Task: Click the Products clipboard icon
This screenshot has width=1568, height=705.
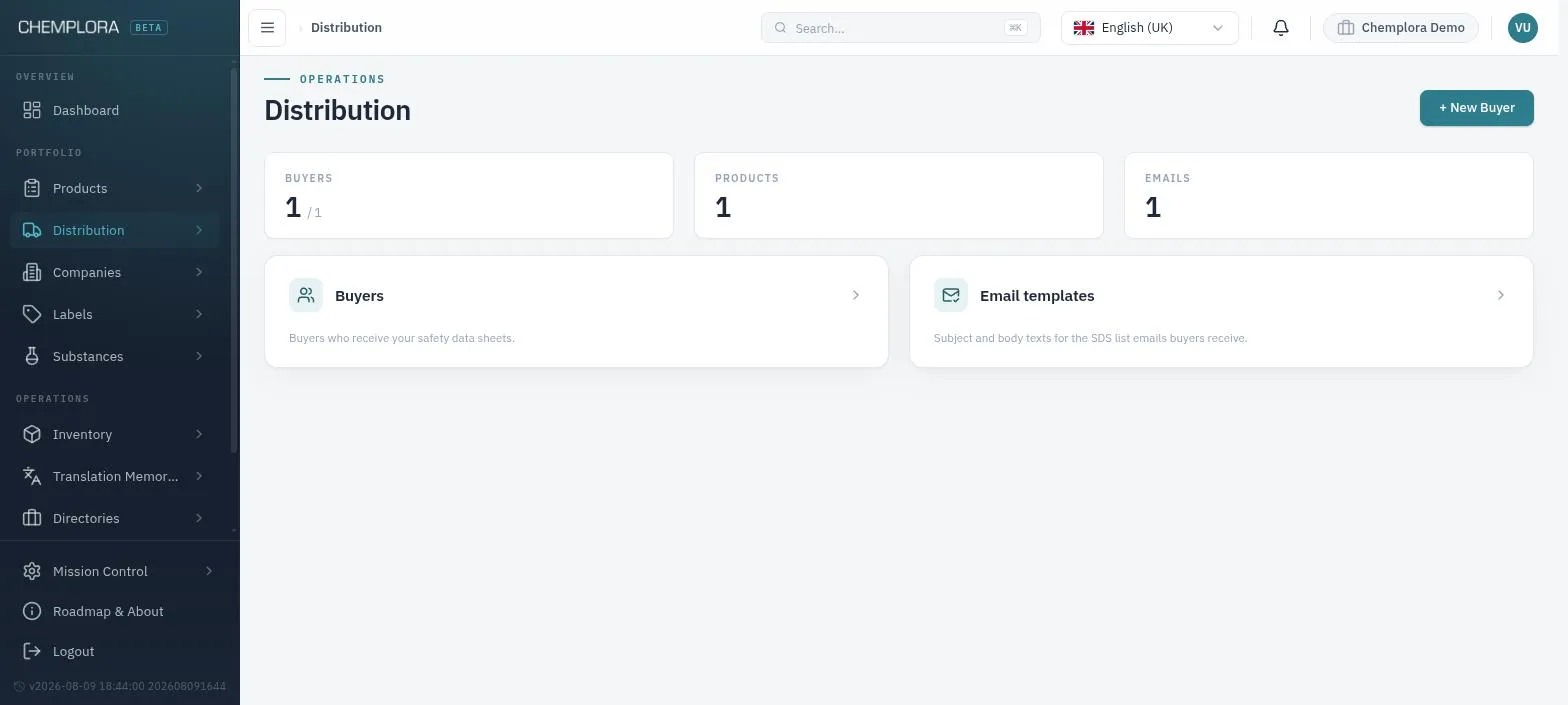Action: [32, 188]
